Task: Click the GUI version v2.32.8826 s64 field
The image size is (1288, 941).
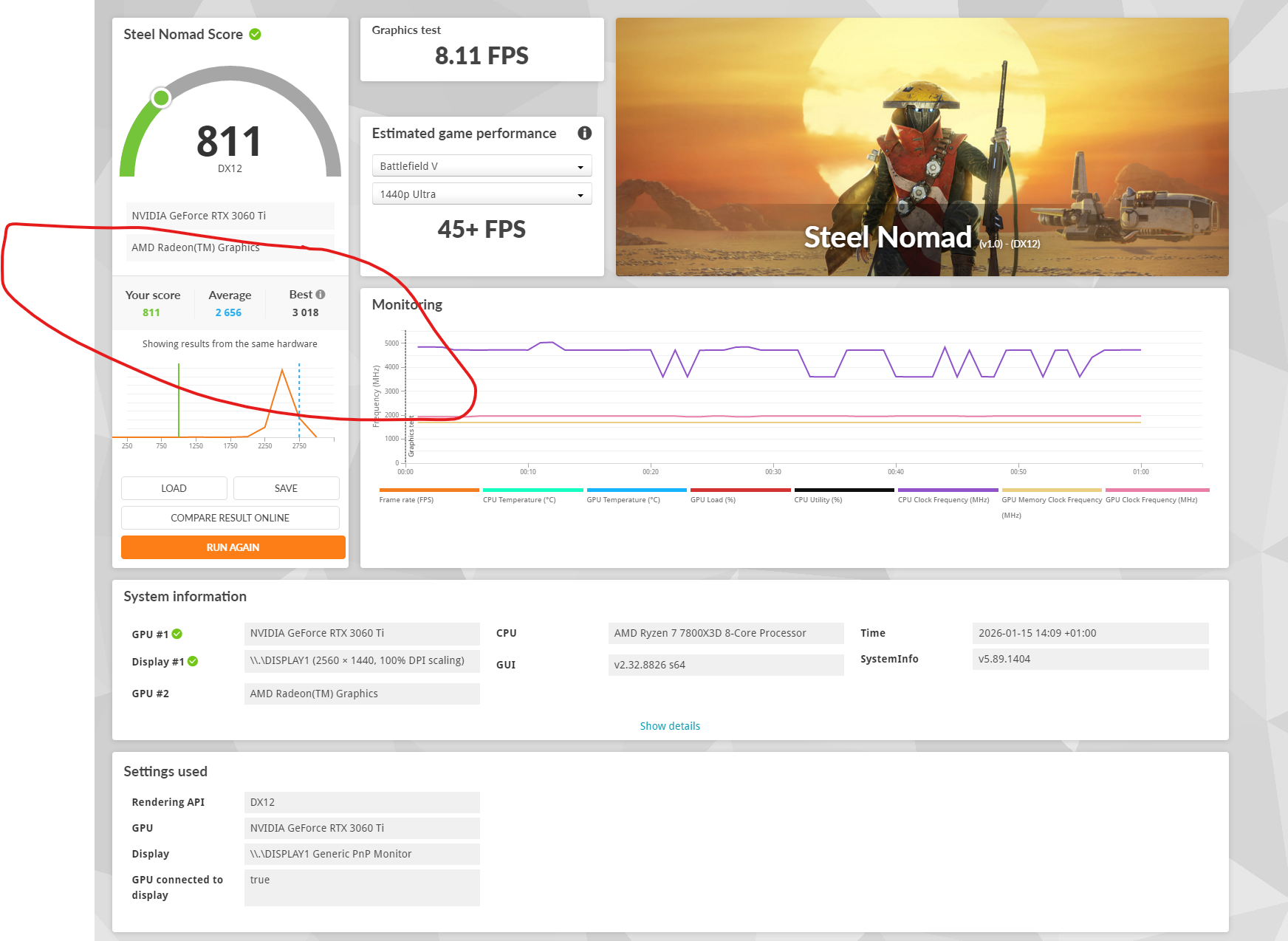Action: click(726, 665)
